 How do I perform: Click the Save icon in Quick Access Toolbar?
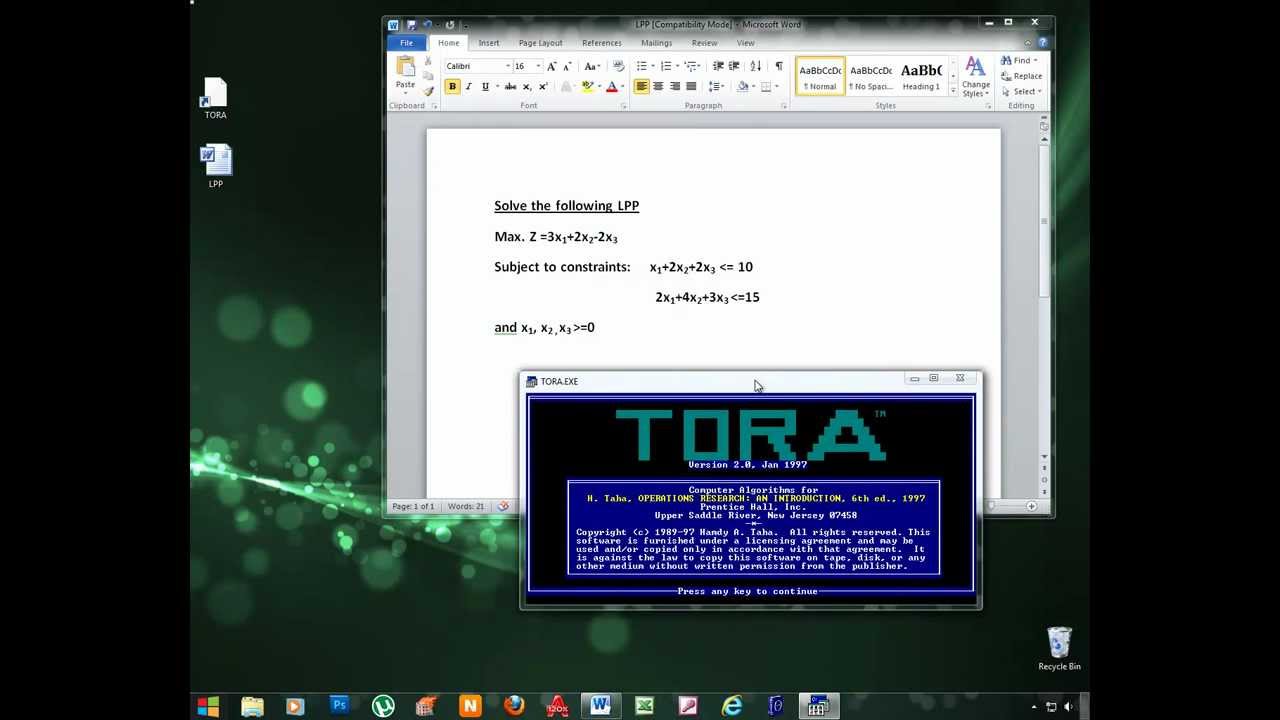coord(410,25)
